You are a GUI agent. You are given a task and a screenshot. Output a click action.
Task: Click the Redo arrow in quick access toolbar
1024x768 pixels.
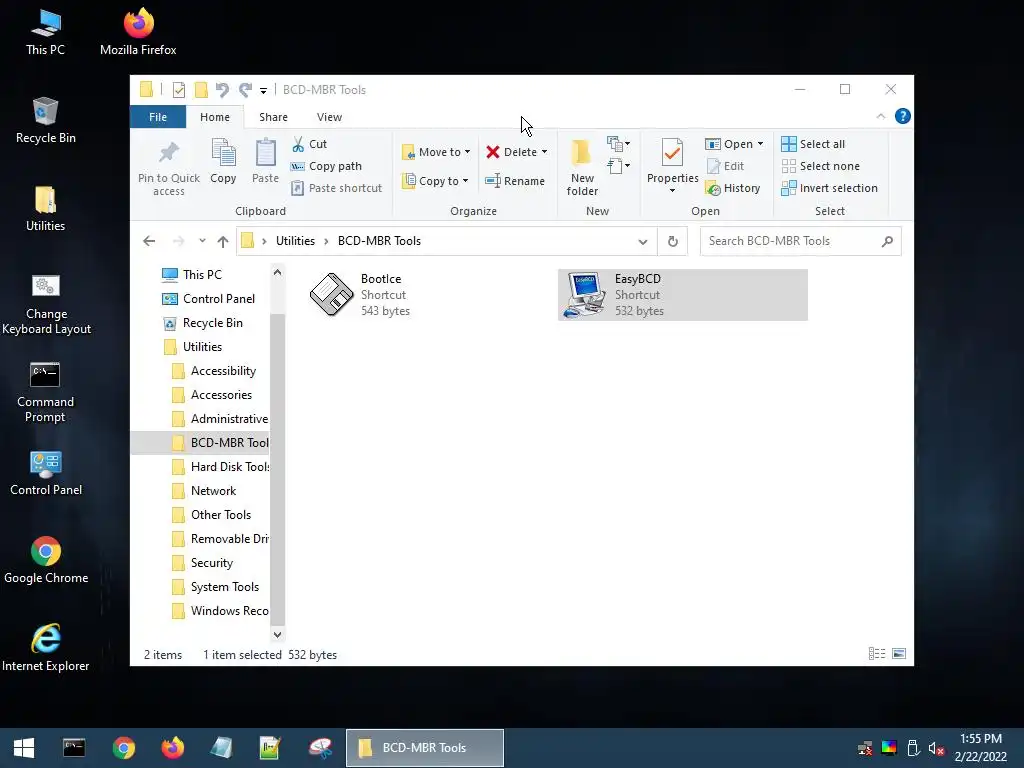[245, 90]
